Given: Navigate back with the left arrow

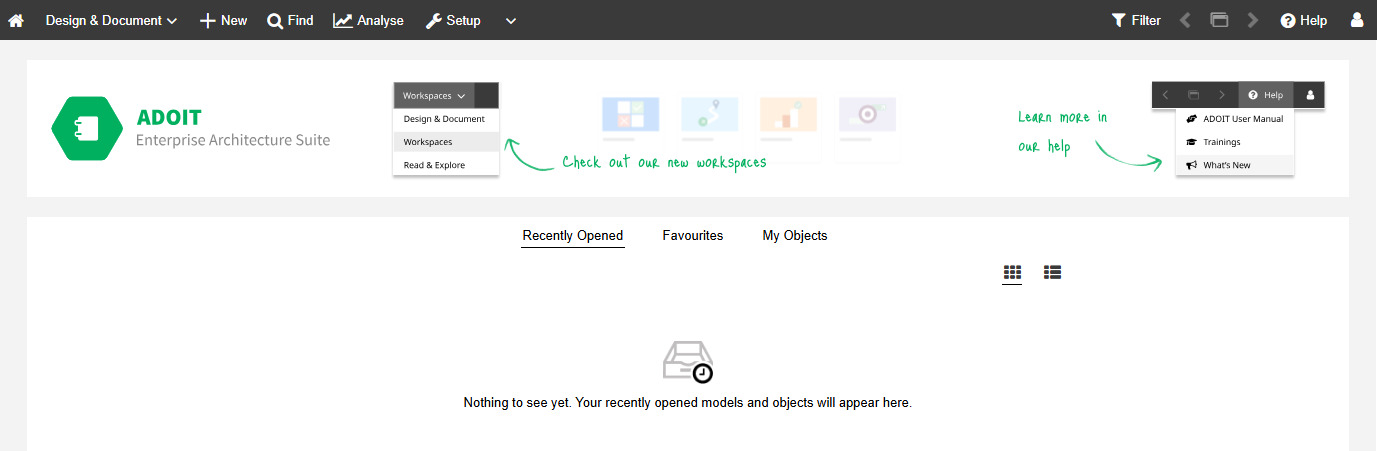Looking at the screenshot, I should 1185,20.
